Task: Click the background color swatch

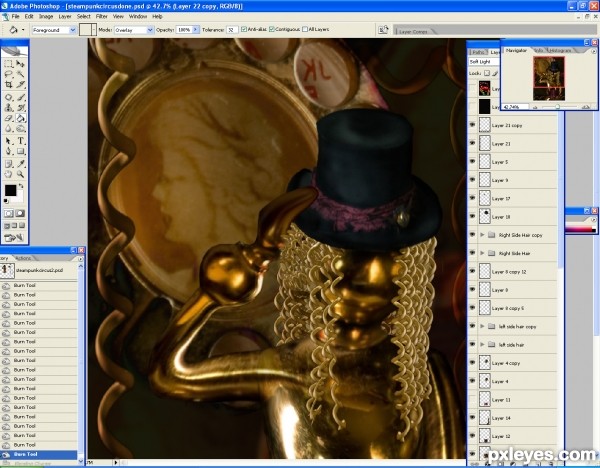Action: coord(19,198)
